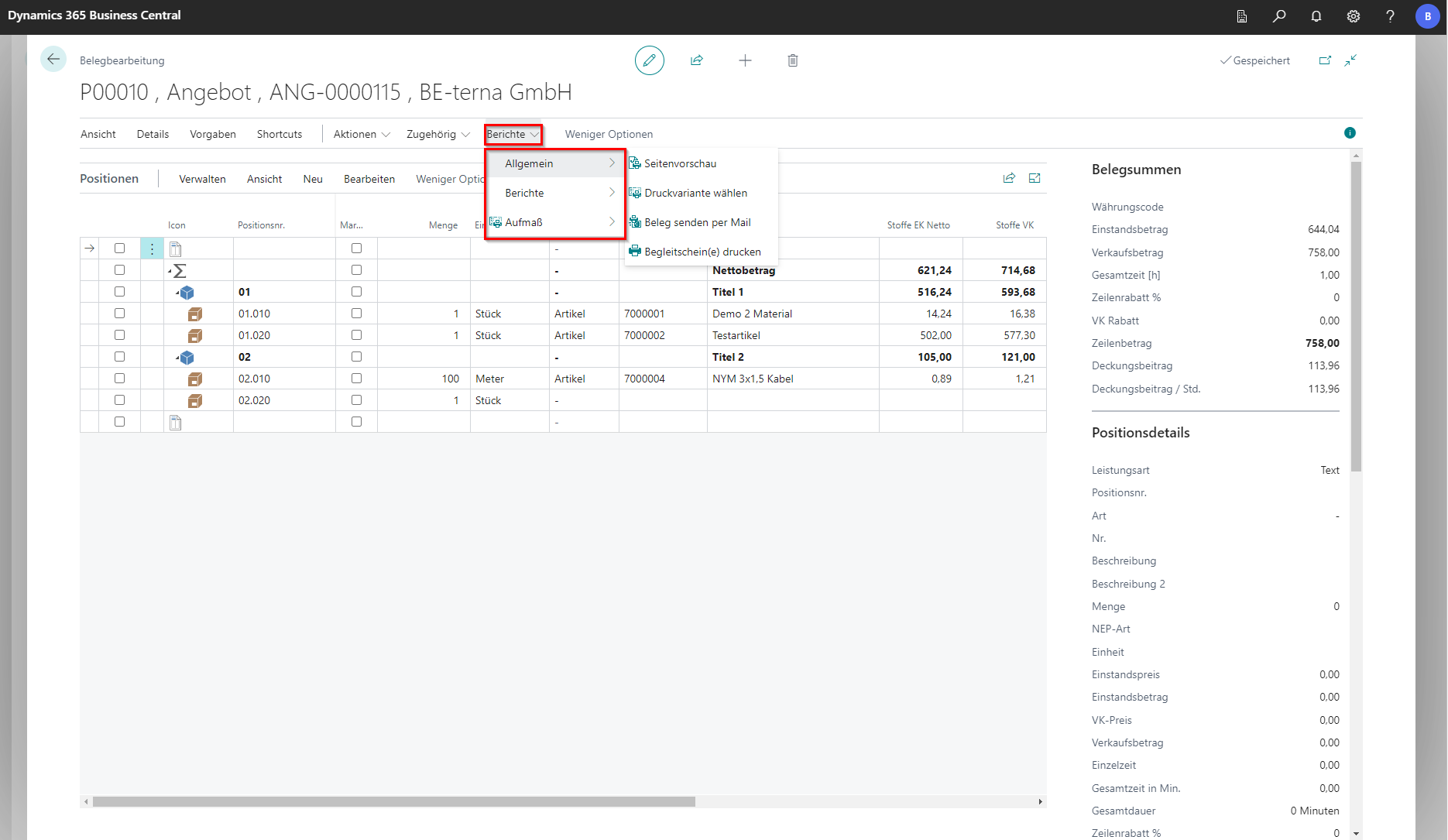This screenshot has width=1448, height=840.
Task: Select Seitenvorschau from the menu
Action: coord(680,163)
